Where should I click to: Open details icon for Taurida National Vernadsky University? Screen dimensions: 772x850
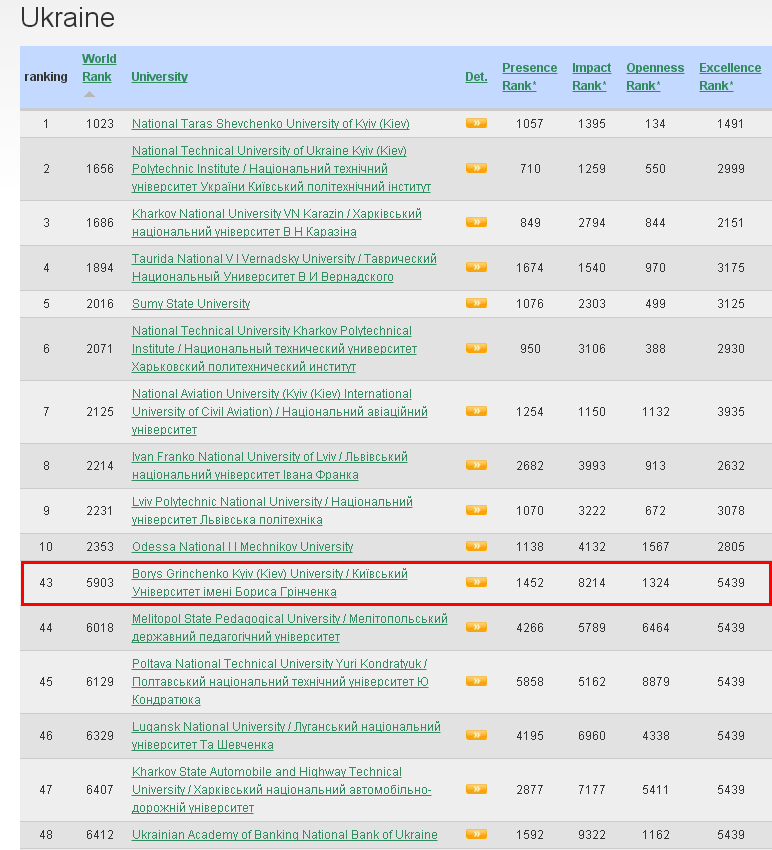(x=476, y=267)
